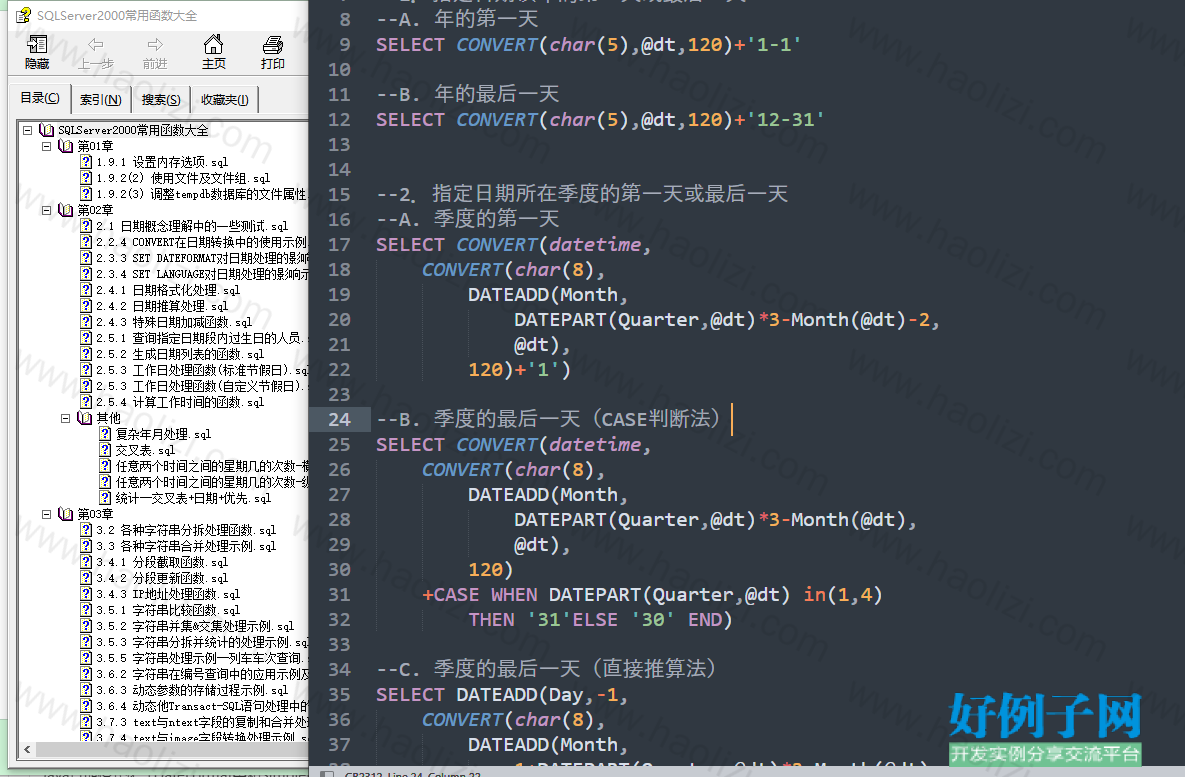Open topic 2.4.3 特殊日期加减函数.sql
1185x777 pixels.
pos(174,322)
